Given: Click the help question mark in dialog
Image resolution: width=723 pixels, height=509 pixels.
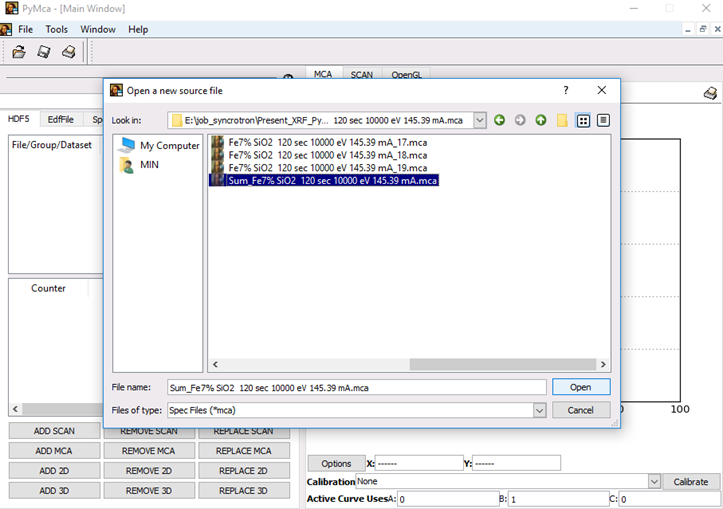Looking at the screenshot, I should [x=566, y=90].
